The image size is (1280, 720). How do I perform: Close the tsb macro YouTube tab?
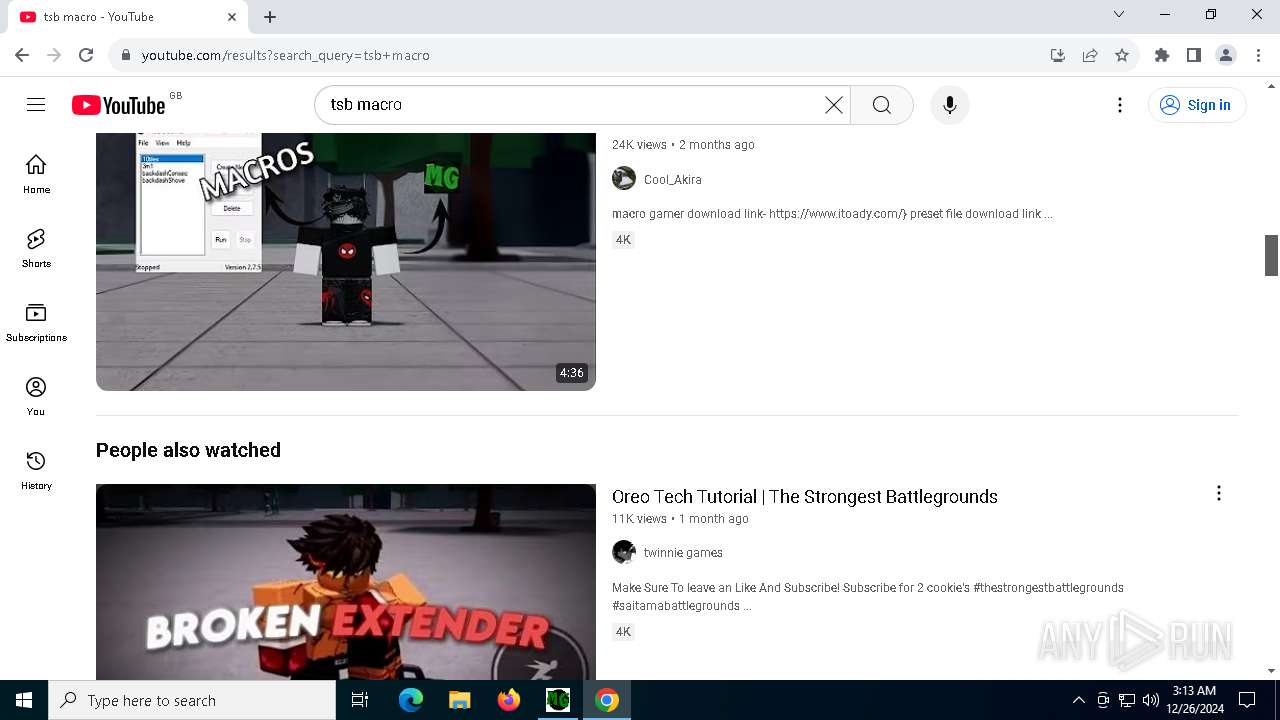(x=232, y=17)
